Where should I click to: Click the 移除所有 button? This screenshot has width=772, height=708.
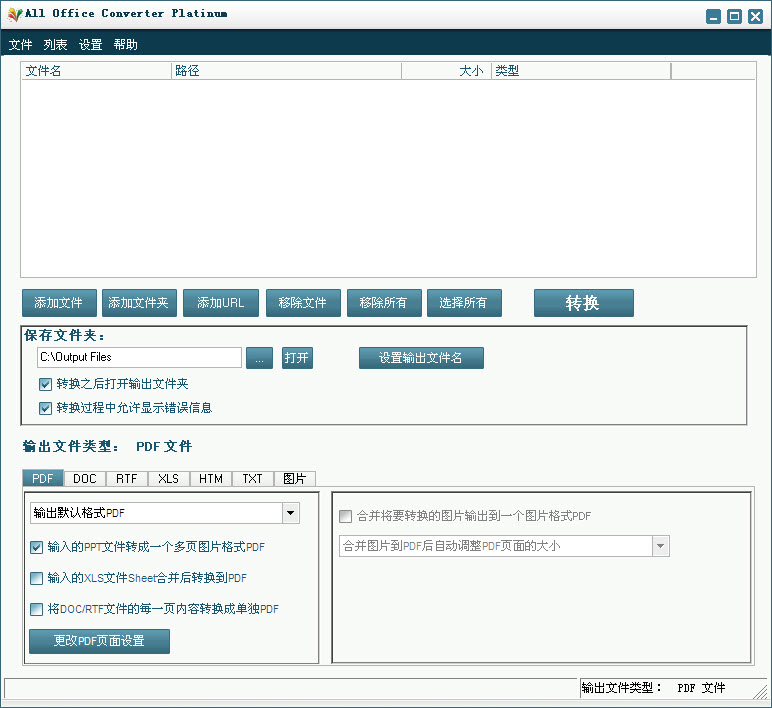point(383,303)
